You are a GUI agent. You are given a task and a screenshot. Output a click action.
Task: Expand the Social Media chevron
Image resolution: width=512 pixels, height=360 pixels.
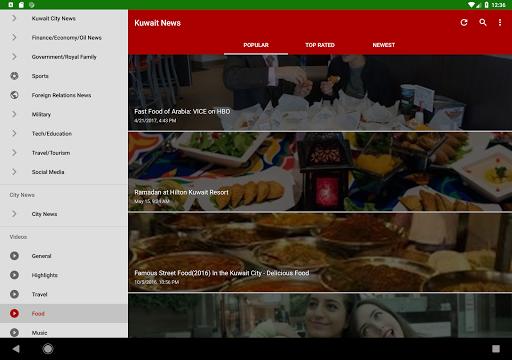(x=14, y=172)
